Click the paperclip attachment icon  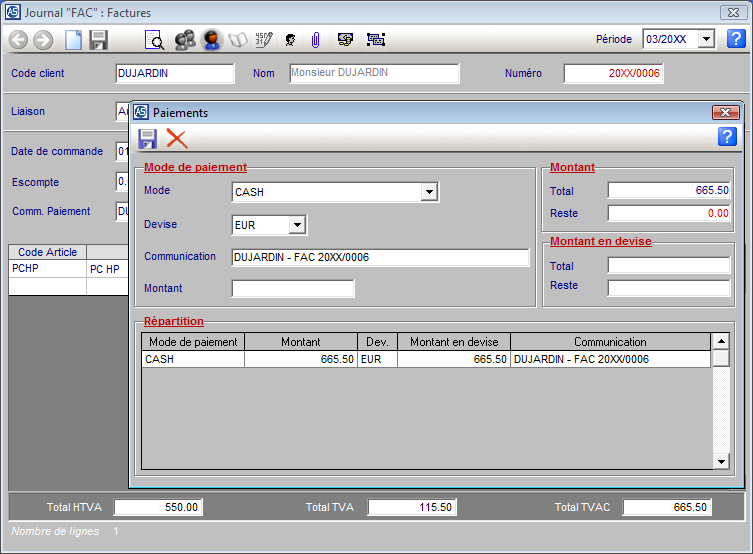coord(314,40)
